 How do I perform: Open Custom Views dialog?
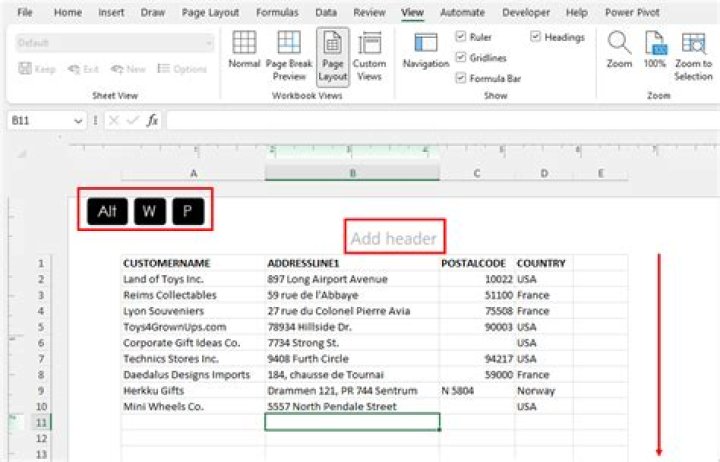click(369, 56)
